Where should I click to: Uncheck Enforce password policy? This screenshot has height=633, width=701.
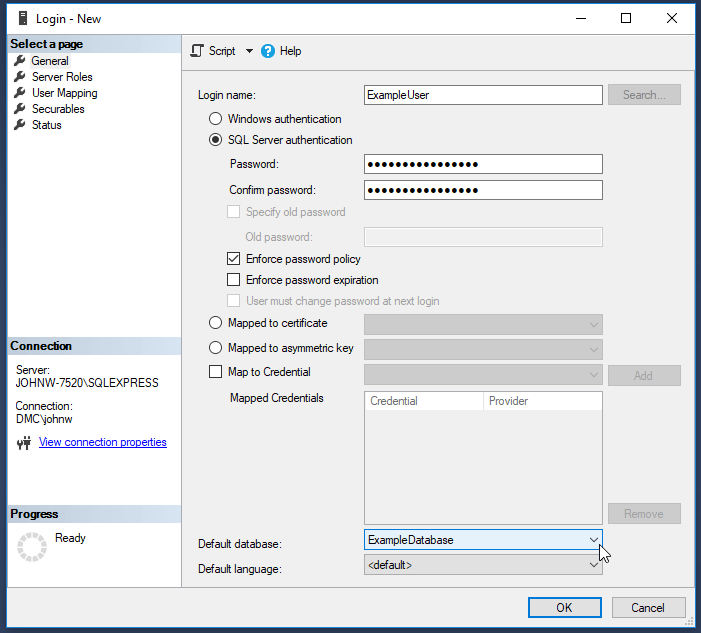pyautogui.click(x=233, y=259)
